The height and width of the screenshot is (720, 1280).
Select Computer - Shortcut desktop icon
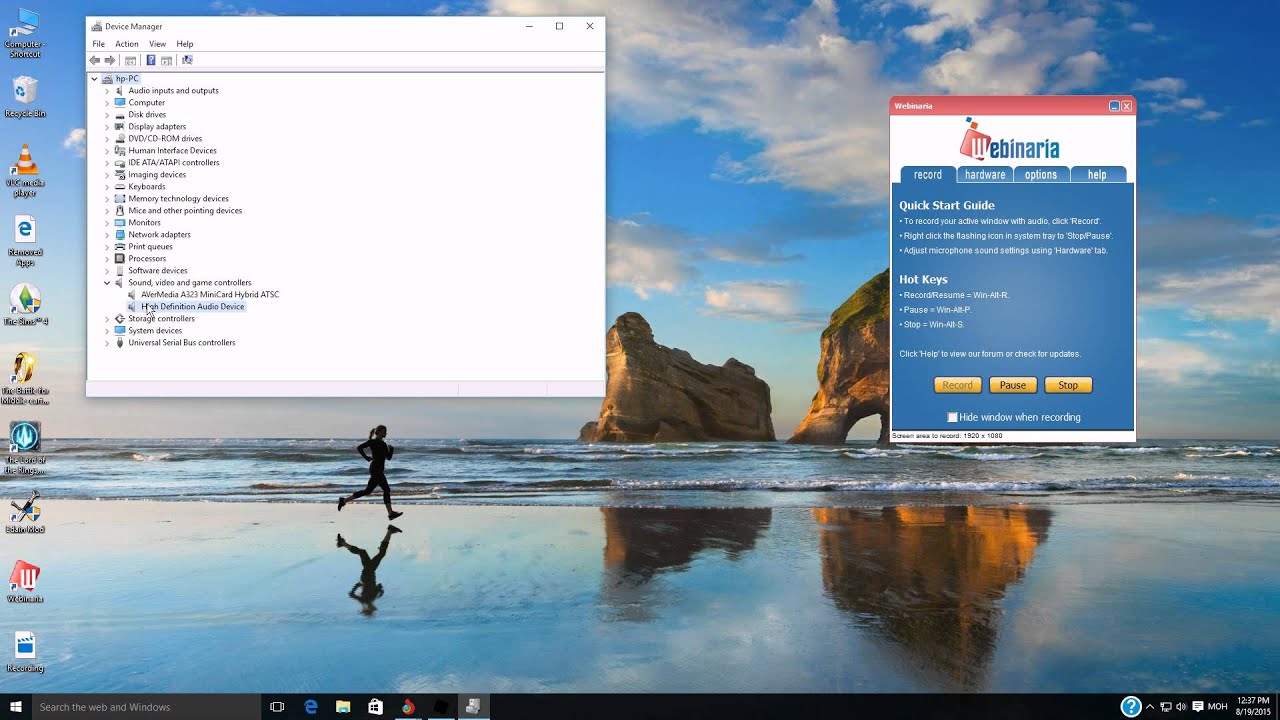[x=24, y=33]
